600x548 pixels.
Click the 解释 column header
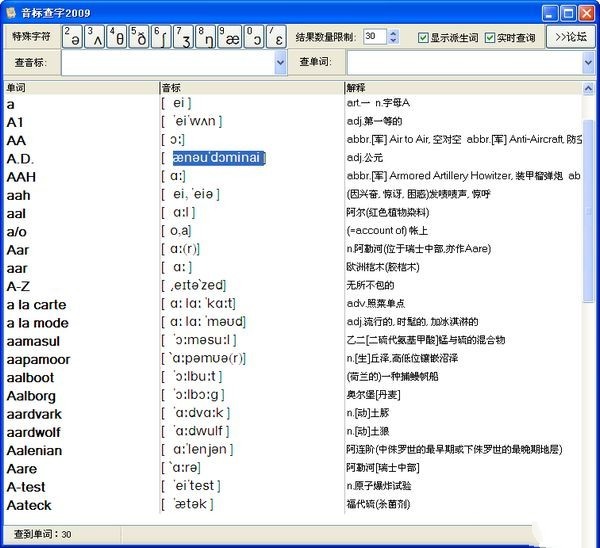[460, 88]
